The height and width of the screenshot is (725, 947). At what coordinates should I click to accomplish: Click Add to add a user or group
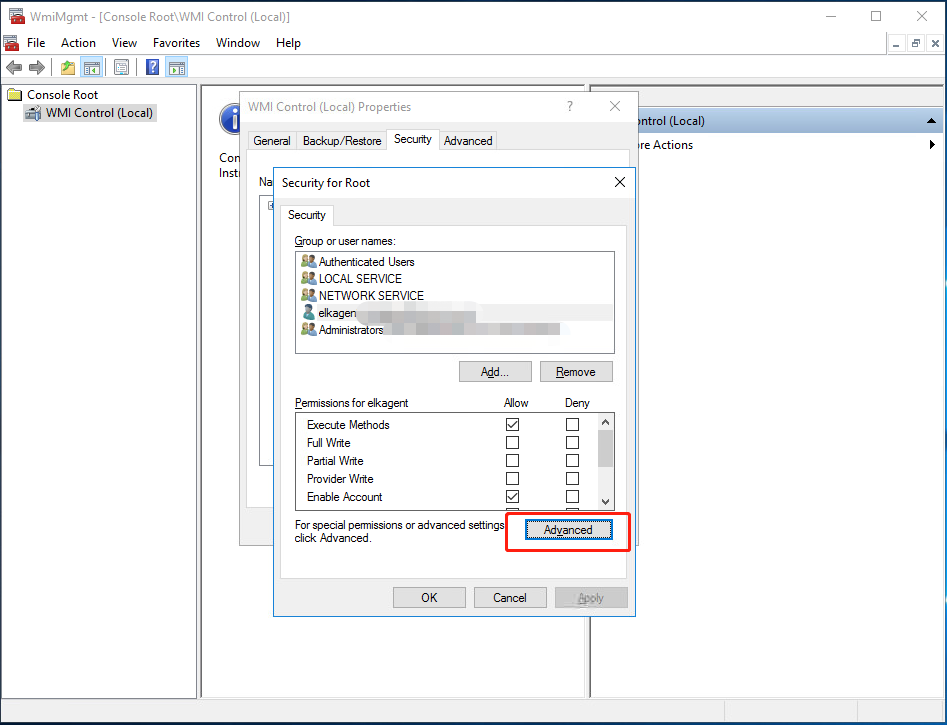click(x=495, y=371)
